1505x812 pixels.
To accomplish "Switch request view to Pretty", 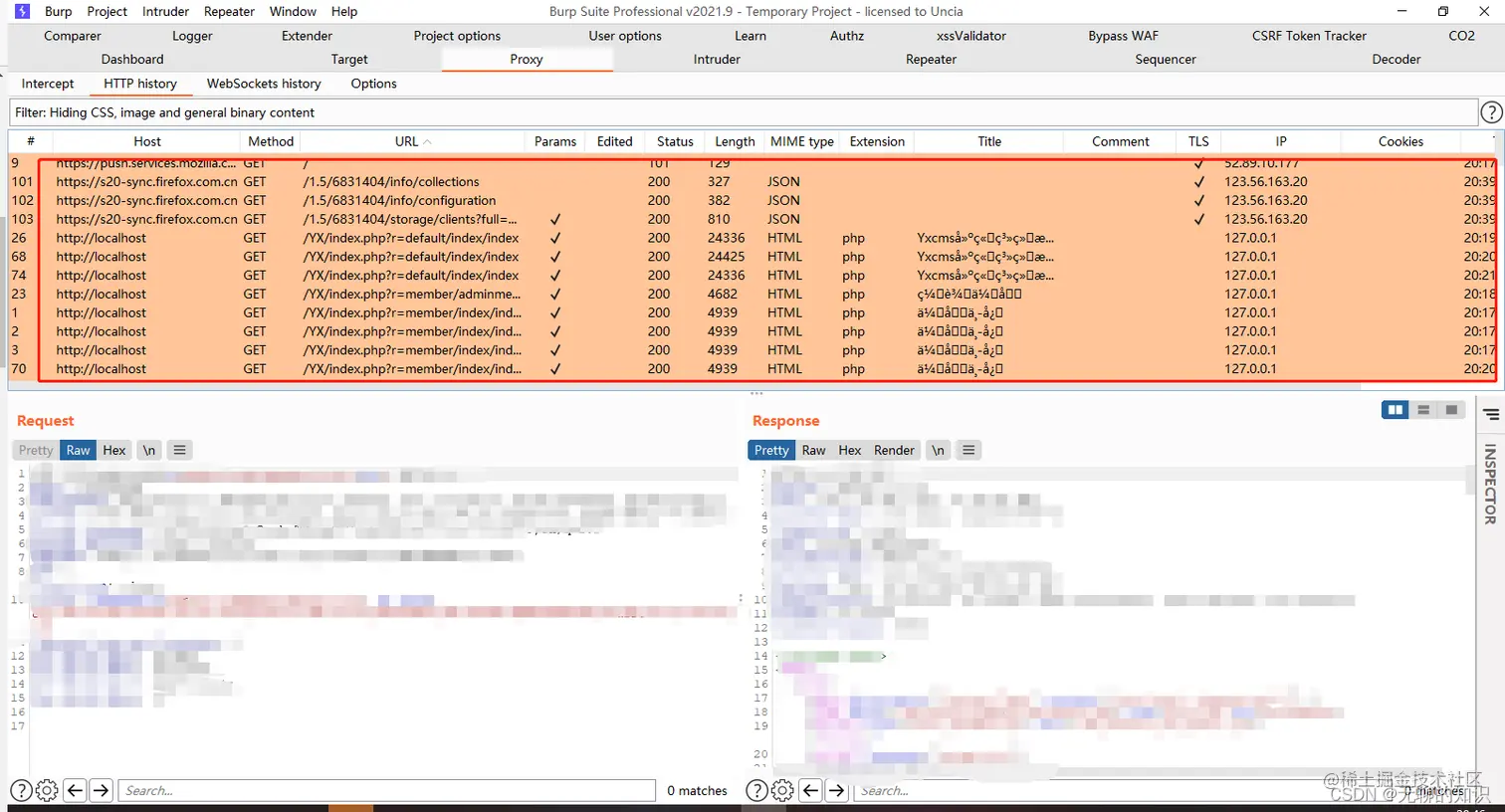I will tap(36, 450).
